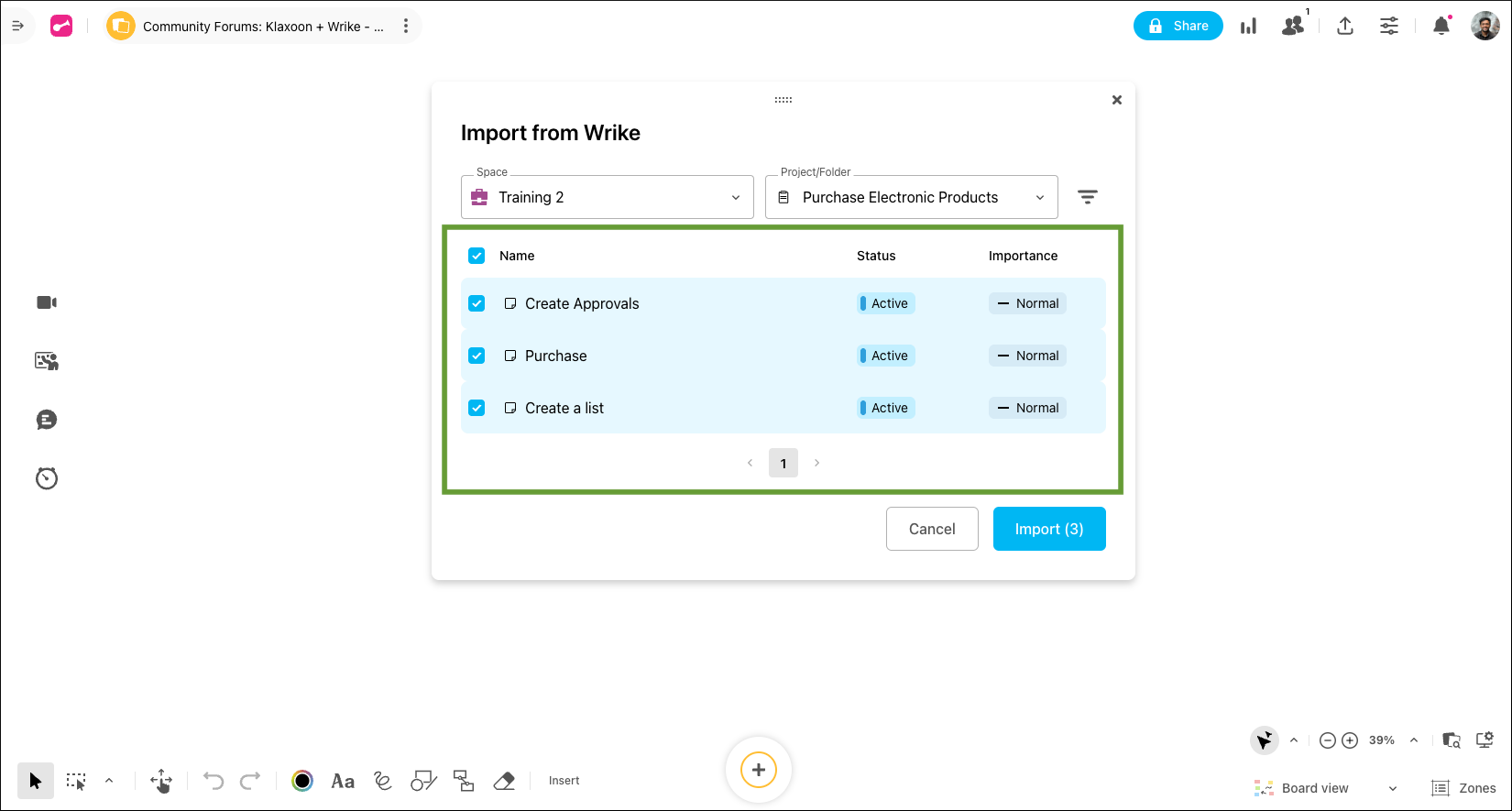Click the orange board icon beside title
The height and width of the screenshot is (811, 1512).
(120, 26)
